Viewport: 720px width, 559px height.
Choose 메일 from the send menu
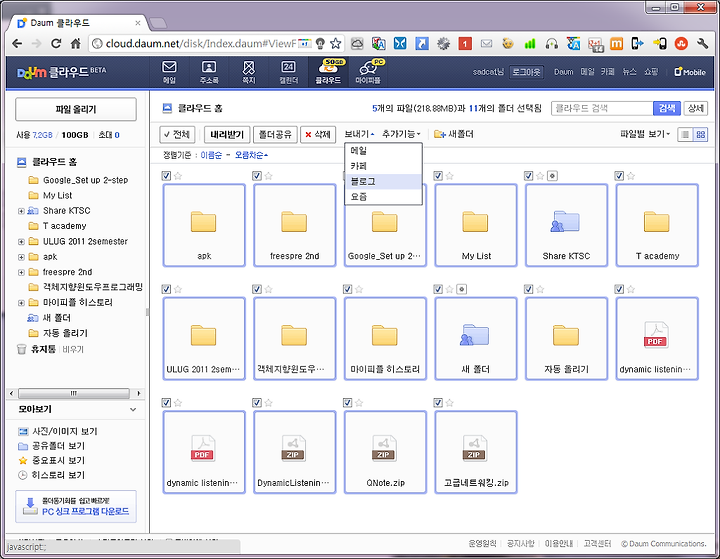[x=383, y=151]
